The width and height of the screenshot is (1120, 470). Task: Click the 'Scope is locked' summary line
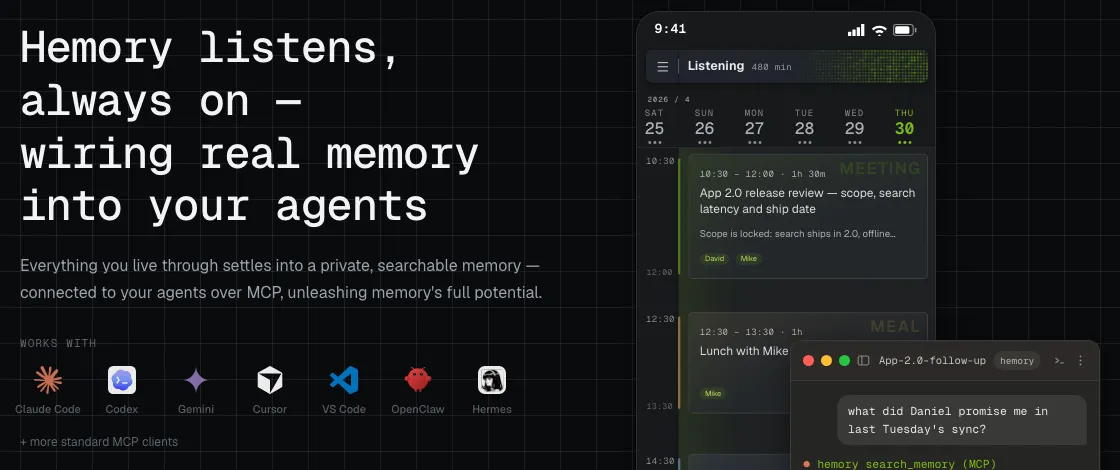(x=798, y=234)
